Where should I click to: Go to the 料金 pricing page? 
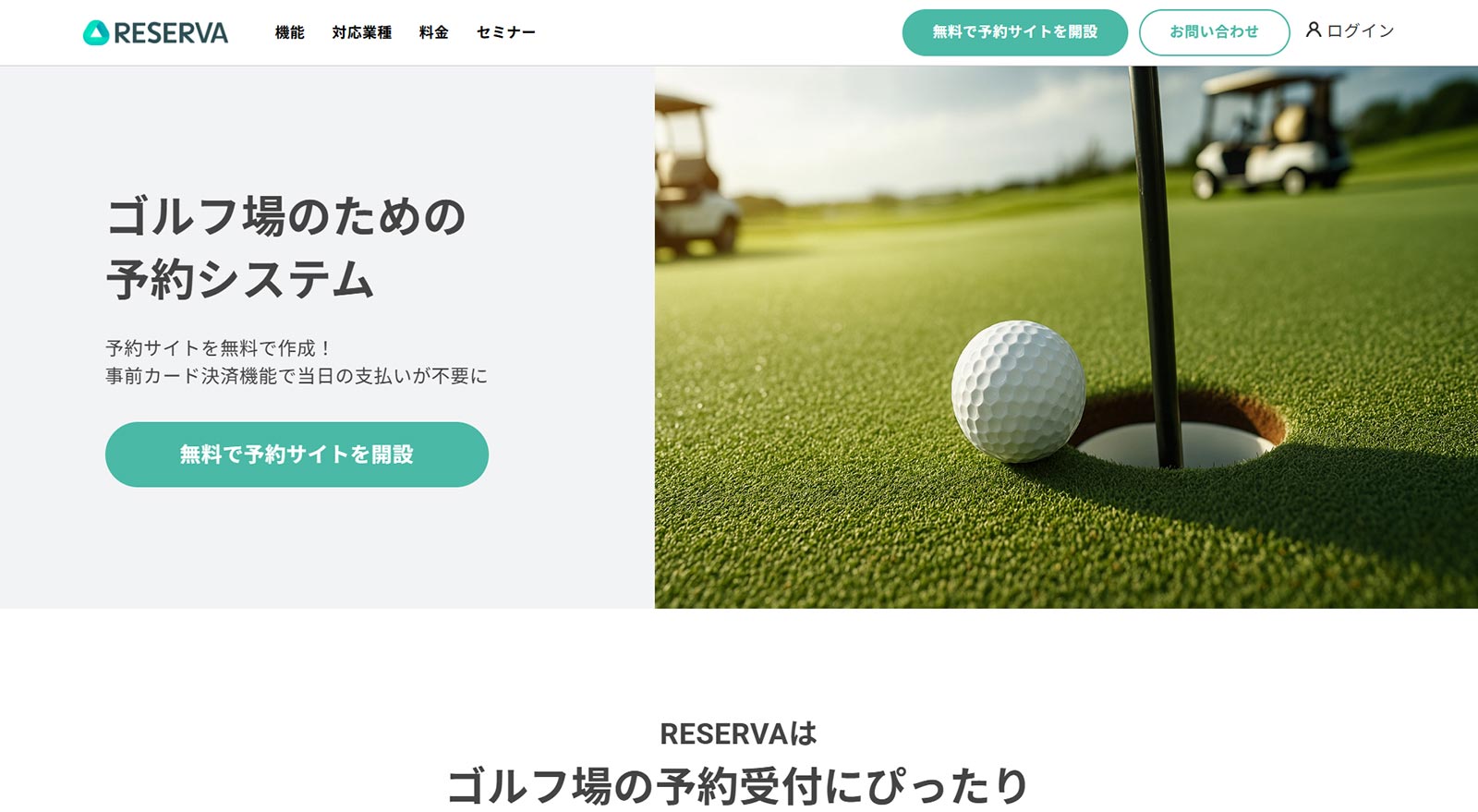pyautogui.click(x=433, y=32)
